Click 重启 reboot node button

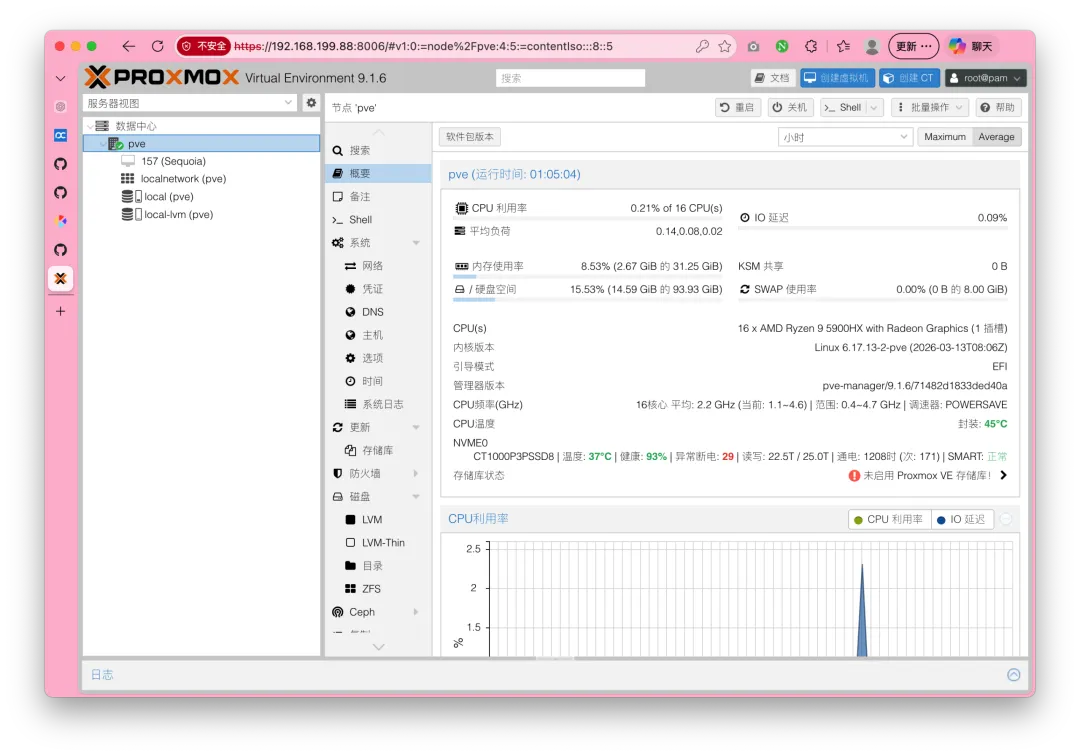point(737,107)
